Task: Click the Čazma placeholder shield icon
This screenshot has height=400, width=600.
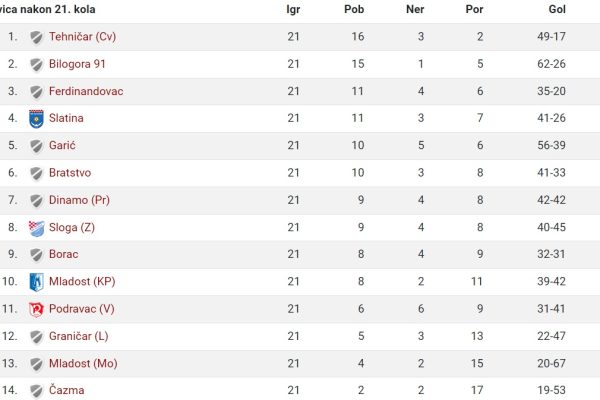Action: (x=36, y=391)
